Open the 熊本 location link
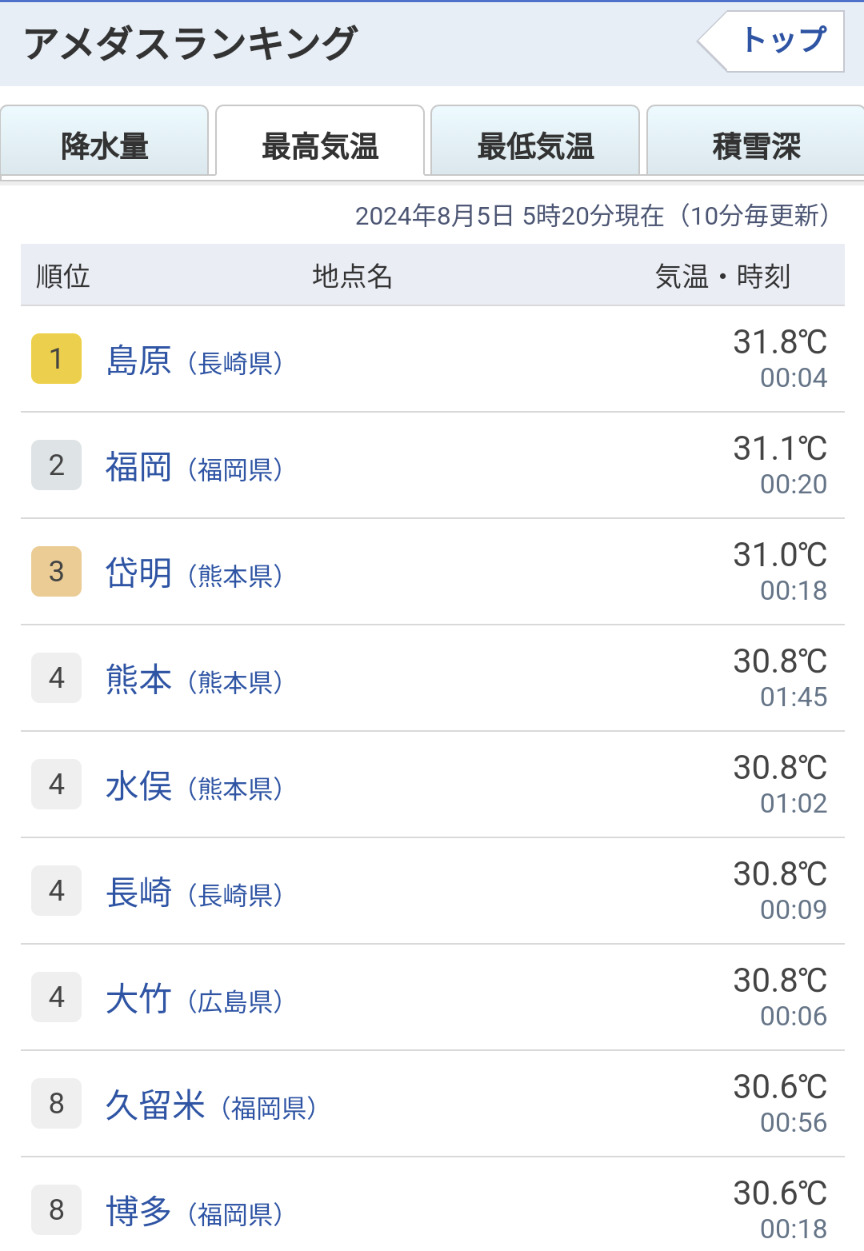The image size is (864, 1251). coord(139,680)
